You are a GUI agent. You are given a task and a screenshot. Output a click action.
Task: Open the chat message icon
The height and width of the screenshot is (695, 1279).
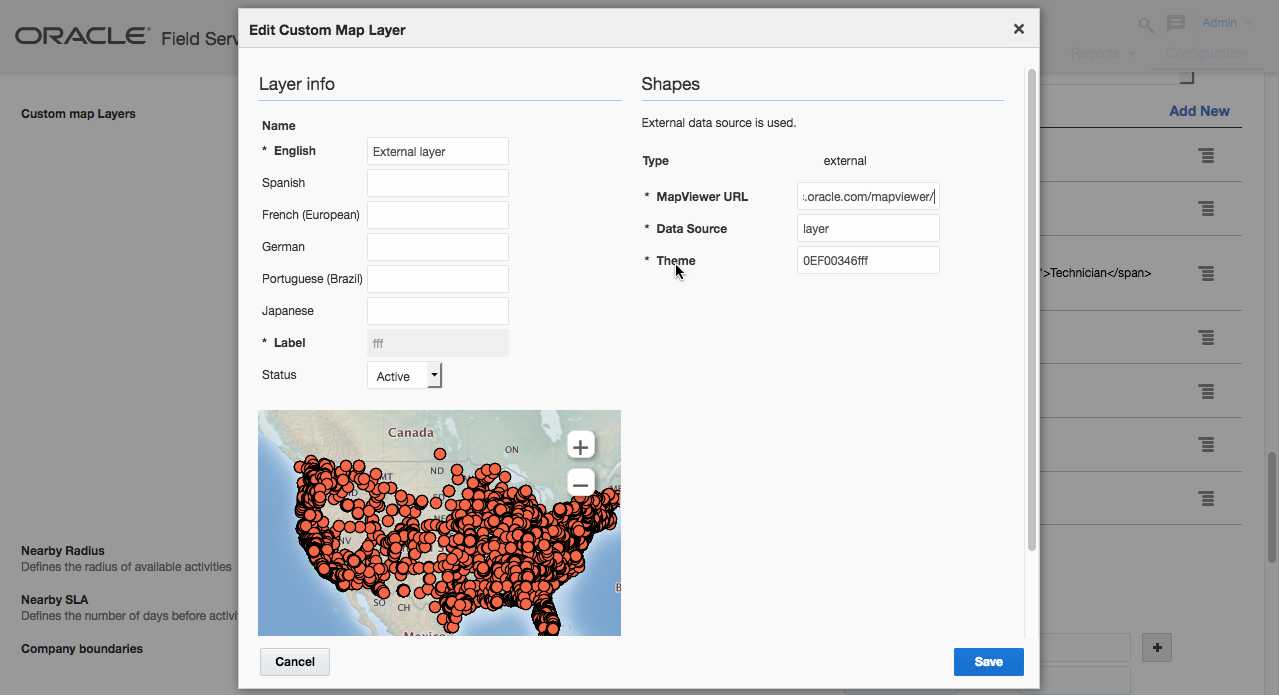point(1176,24)
